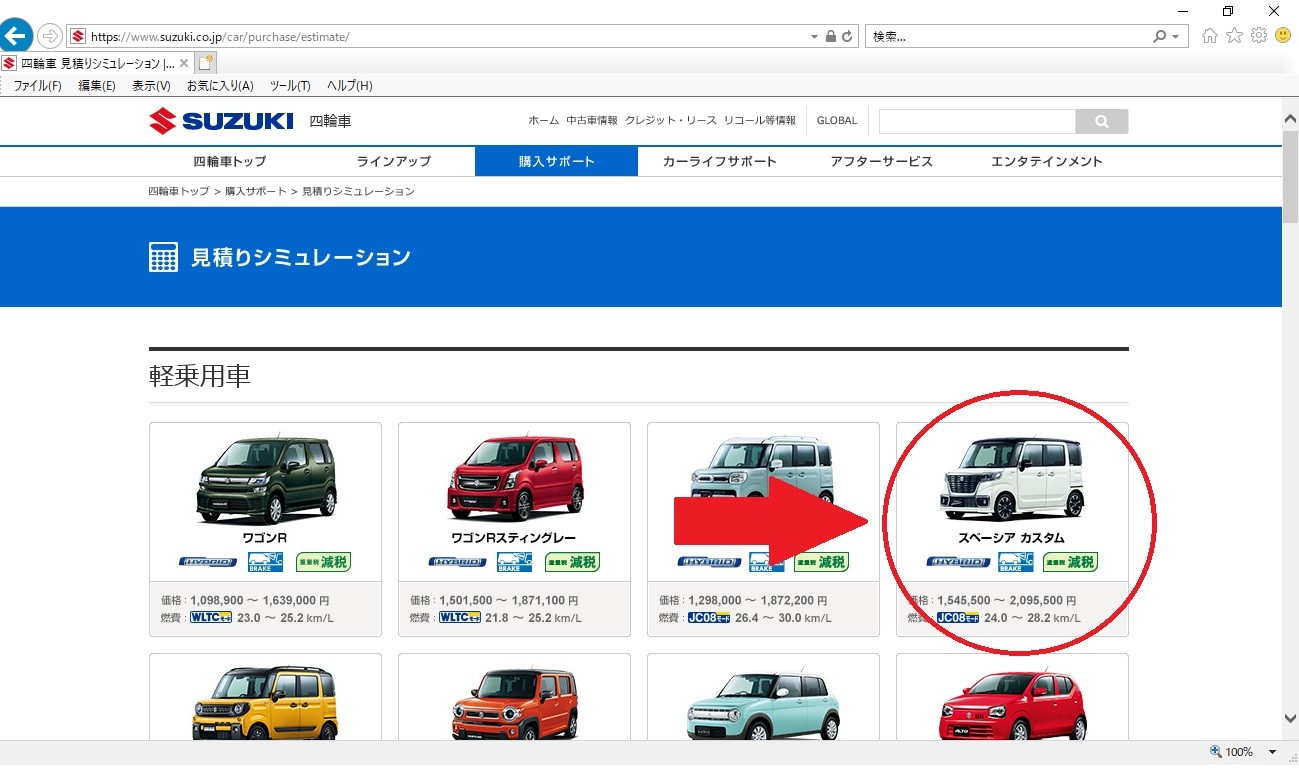Viewport: 1299px width, 771px height.
Task: Click the GLOBAL header link
Action: [x=837, y=120]
